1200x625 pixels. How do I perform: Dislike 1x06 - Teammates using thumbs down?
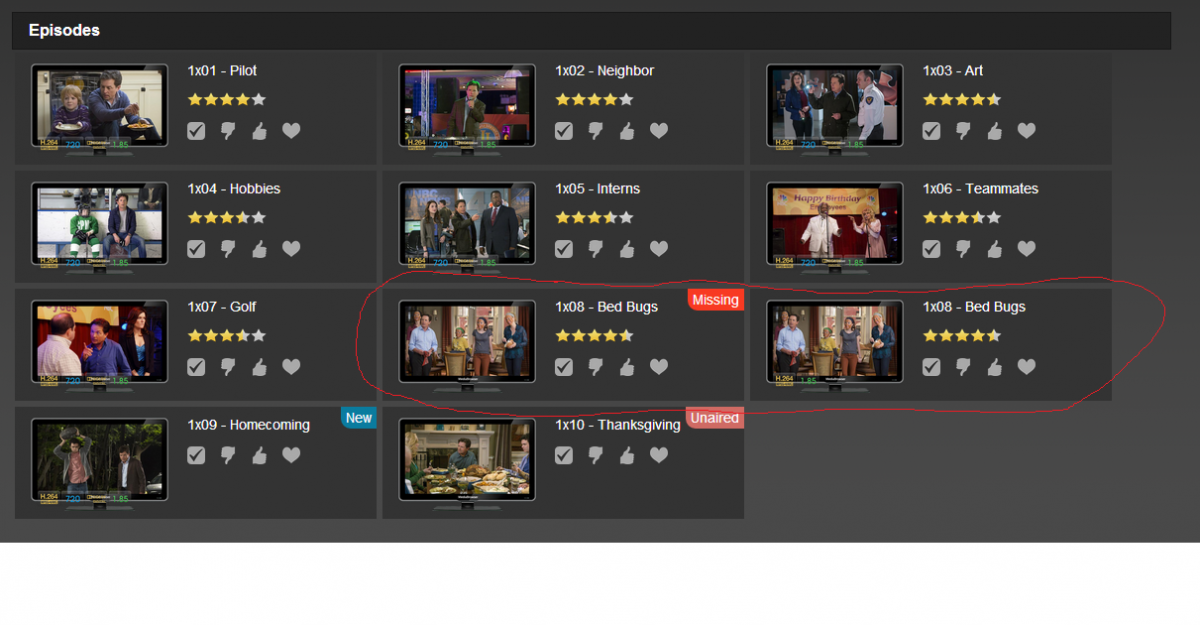[x=963, y=249]
